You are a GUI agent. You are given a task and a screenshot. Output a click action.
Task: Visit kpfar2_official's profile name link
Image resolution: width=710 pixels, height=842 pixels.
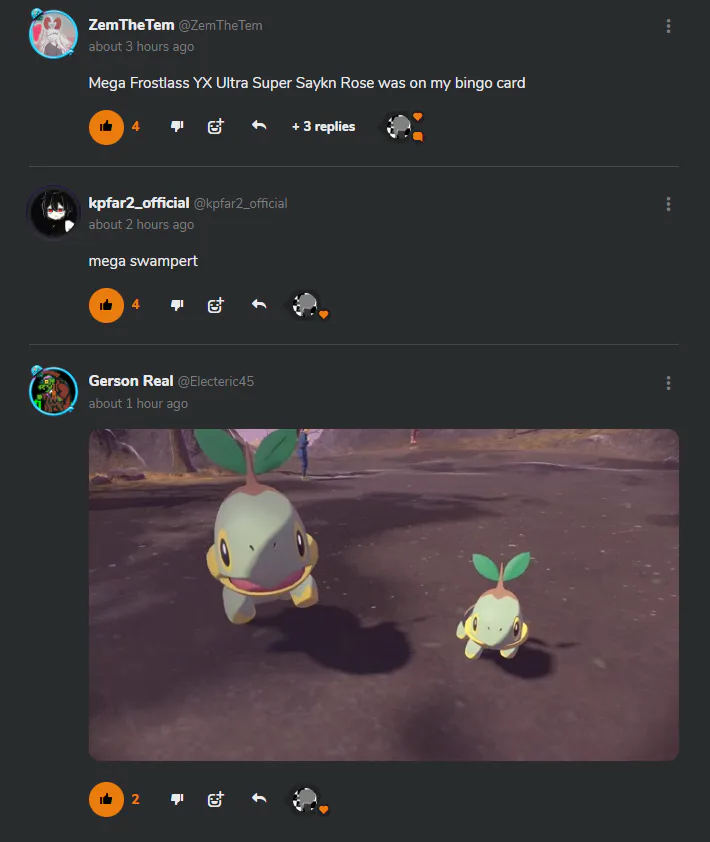click(x=139, y=203)
